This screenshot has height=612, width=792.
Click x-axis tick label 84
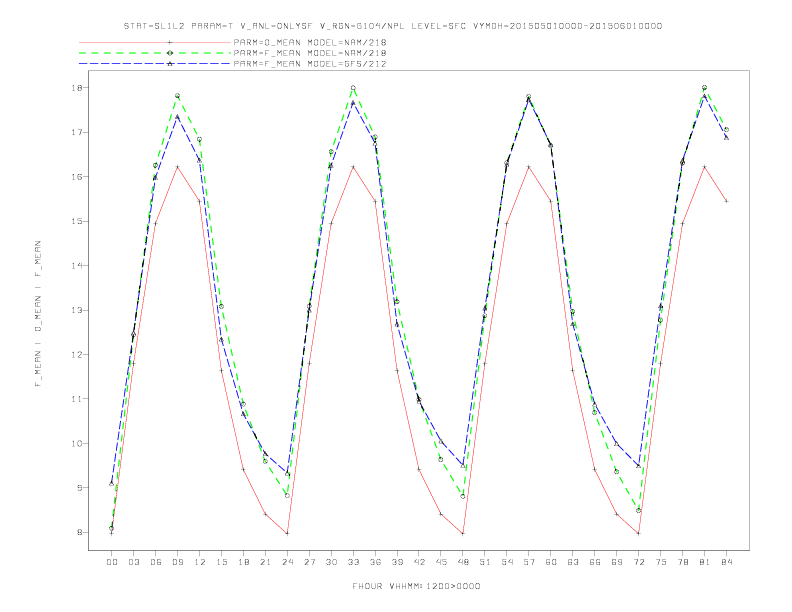pyautogui.click(x=726, y=562)
